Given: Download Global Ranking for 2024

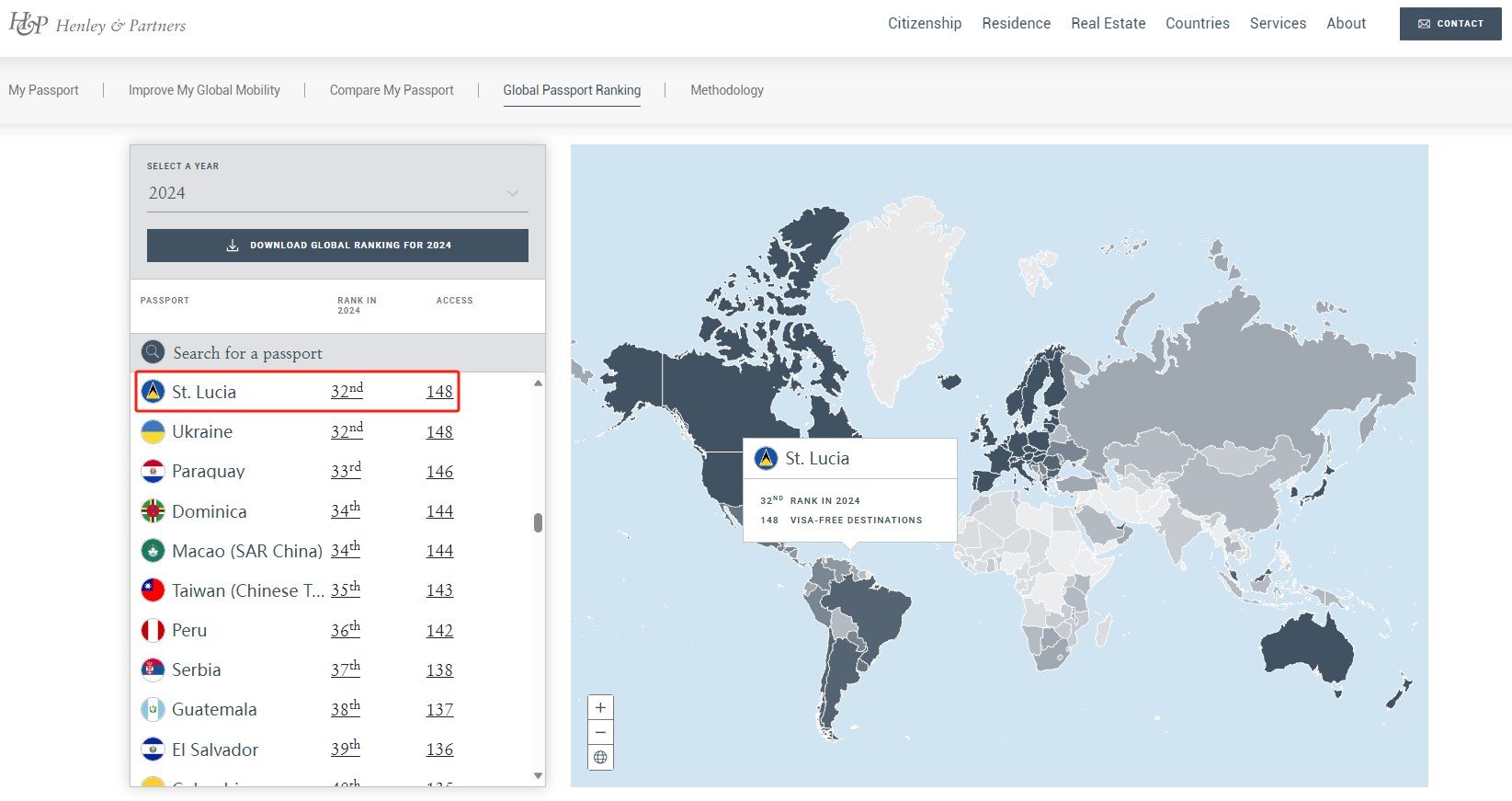Looking at the screenshot, I should pos(337,246).
